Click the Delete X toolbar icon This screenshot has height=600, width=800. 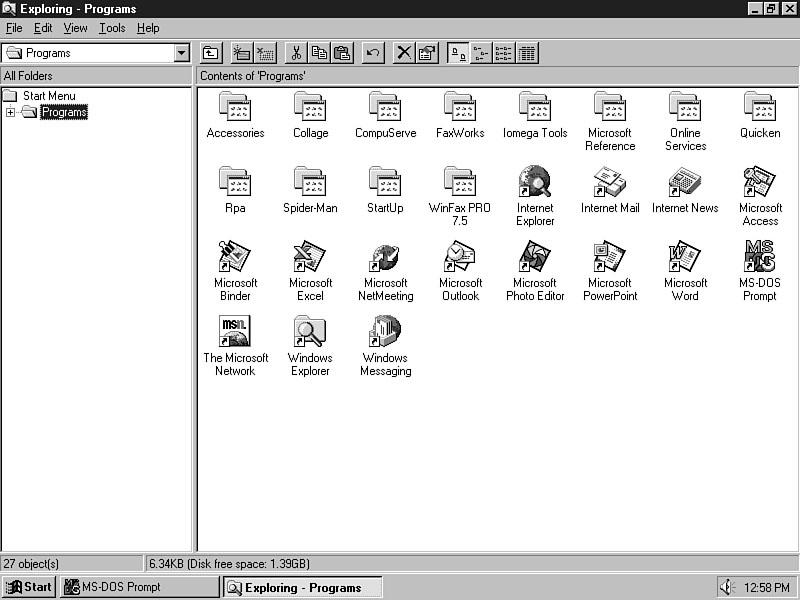pyautogui.click(x=404, y=53)
